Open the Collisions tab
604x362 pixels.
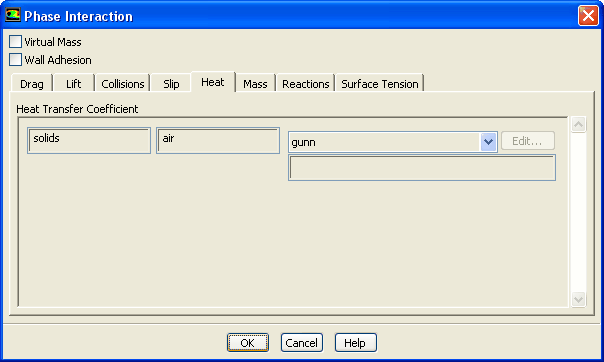122,84
